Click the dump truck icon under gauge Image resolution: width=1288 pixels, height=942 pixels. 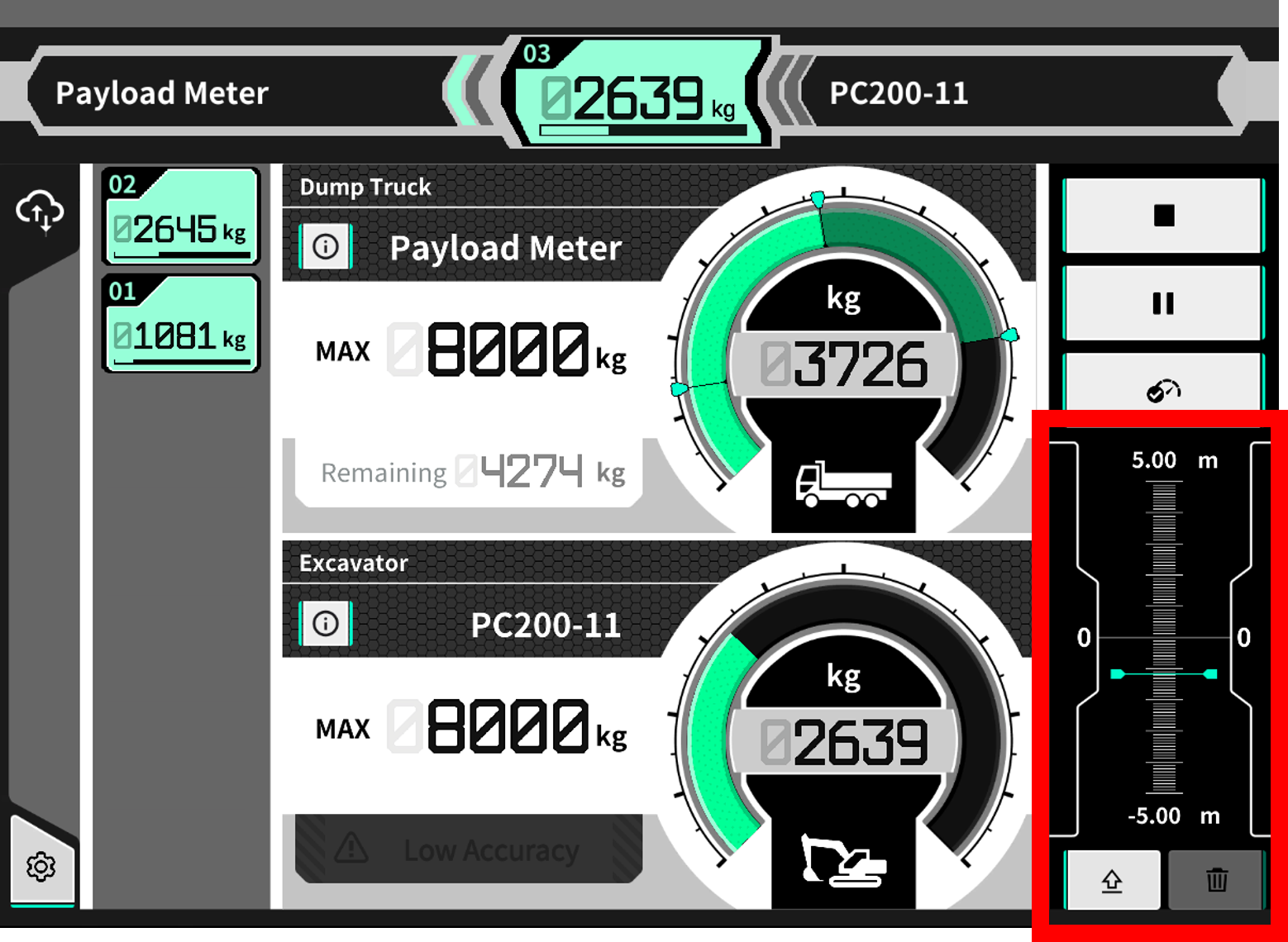pyautogui.click(x=842, y=484)
